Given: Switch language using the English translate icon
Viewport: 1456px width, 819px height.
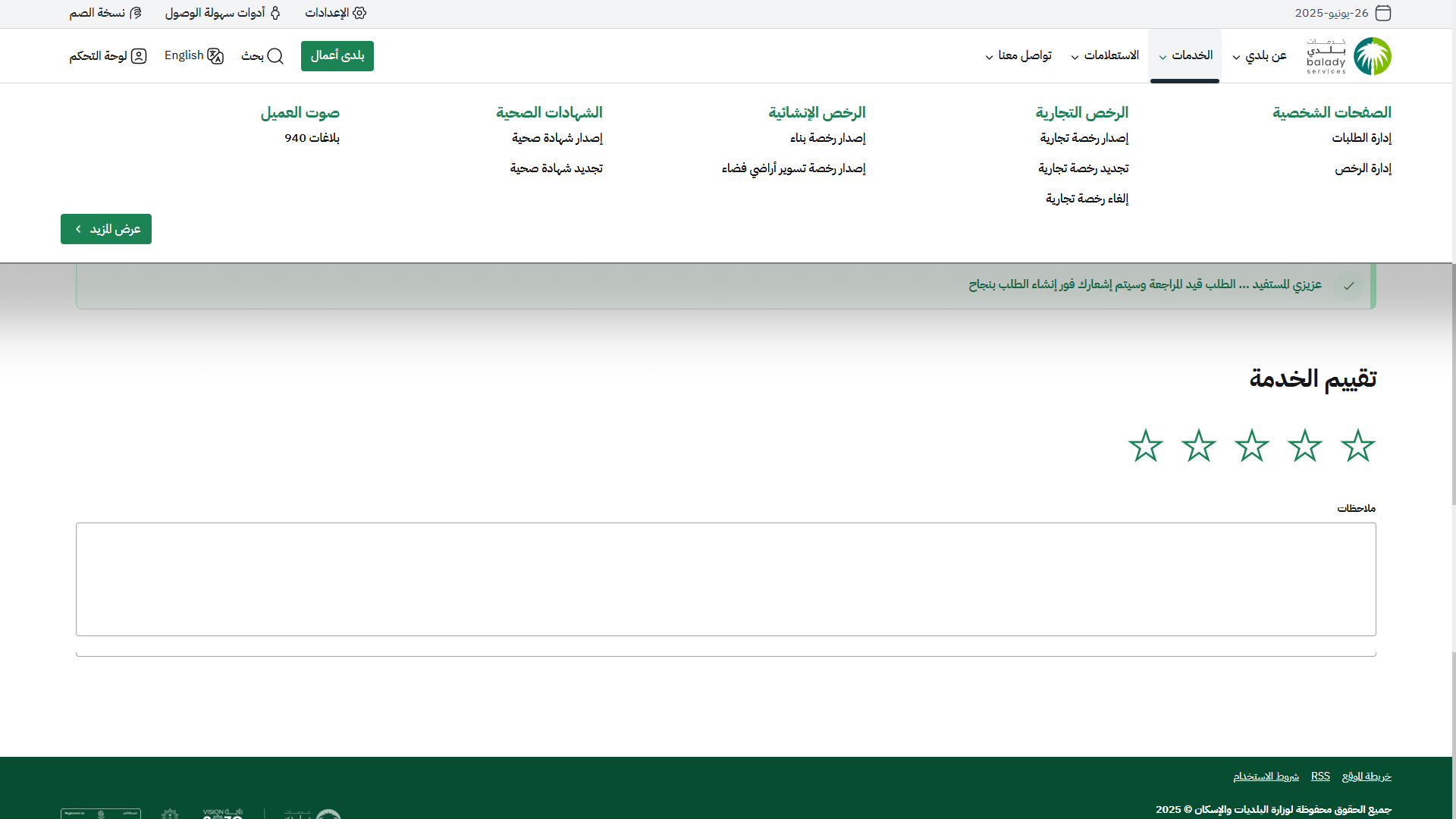Looking at the screenshot, I should click(x=215, y=56).
